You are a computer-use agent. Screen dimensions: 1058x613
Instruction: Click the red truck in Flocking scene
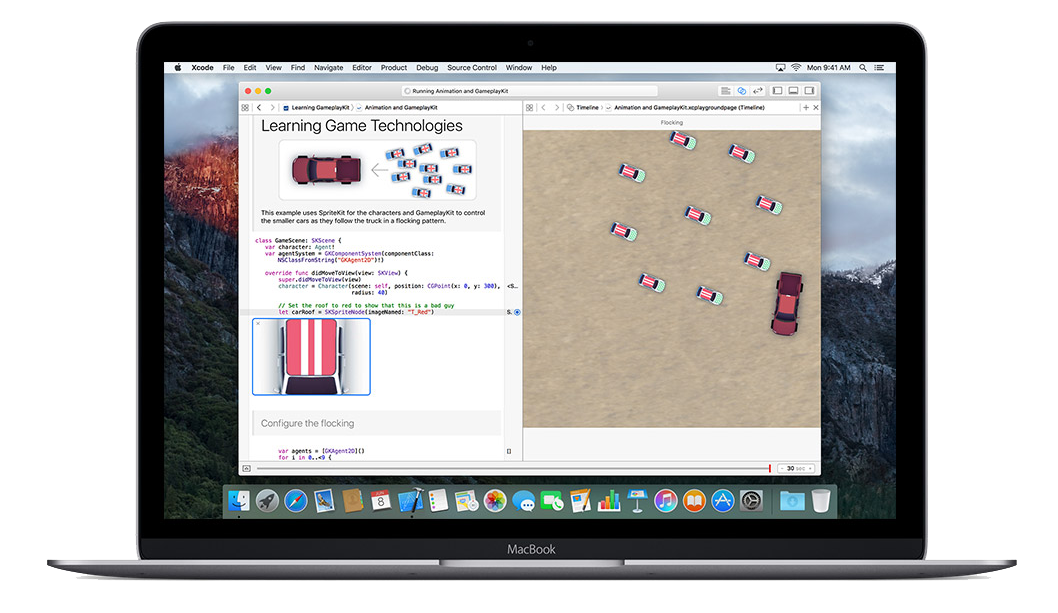(787, 303)
